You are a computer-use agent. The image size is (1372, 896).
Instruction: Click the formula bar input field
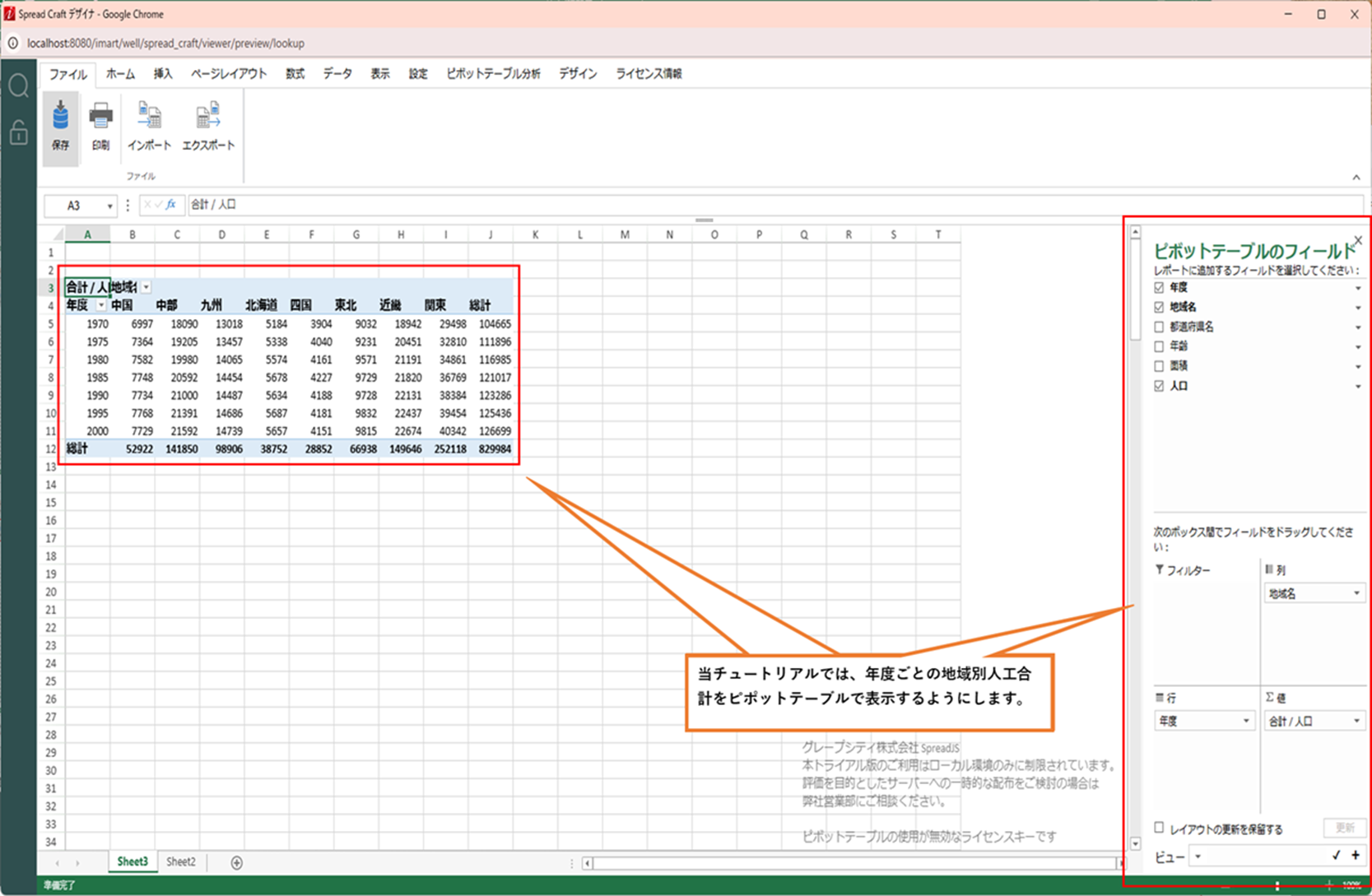coord(741,205)
